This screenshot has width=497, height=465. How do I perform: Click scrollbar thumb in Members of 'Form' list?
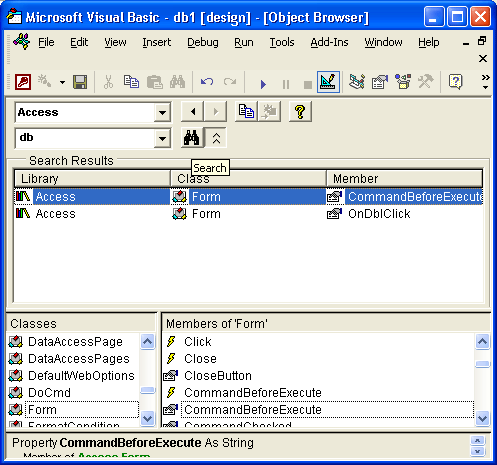tap(482, 364)
